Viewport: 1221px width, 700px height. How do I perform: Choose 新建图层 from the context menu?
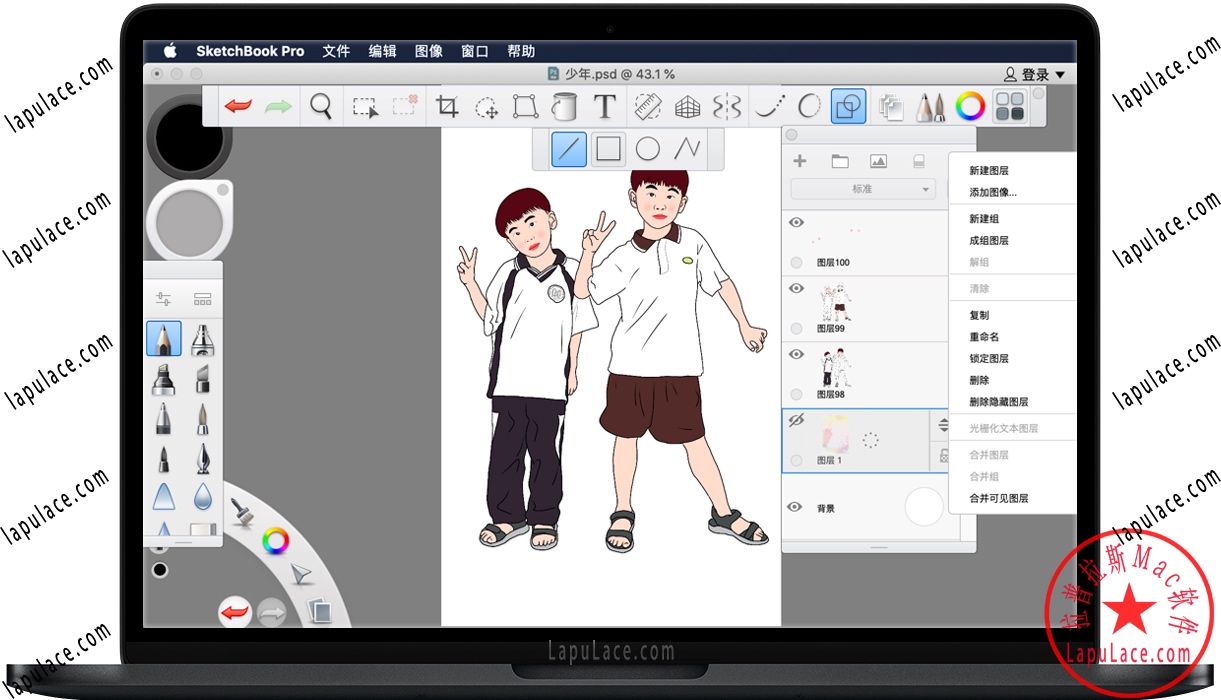(x=989, y=171)
